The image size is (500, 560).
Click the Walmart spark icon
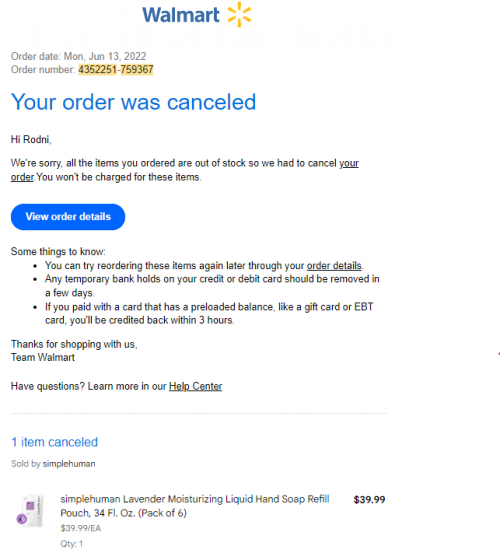(239, 15)
